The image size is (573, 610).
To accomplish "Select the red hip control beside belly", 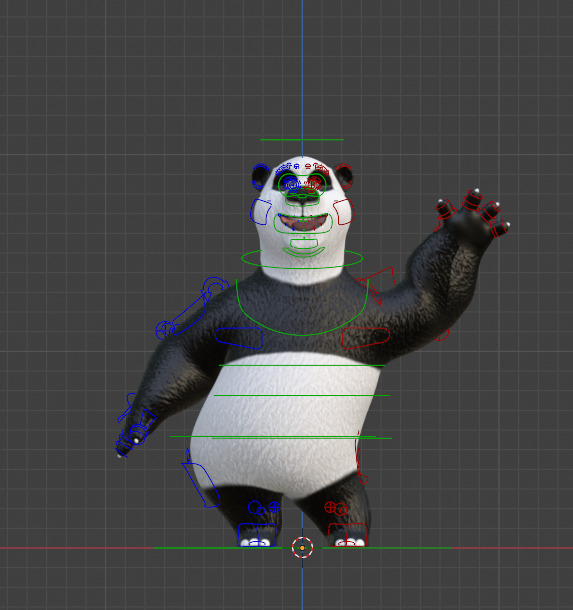I will point(361,458).
